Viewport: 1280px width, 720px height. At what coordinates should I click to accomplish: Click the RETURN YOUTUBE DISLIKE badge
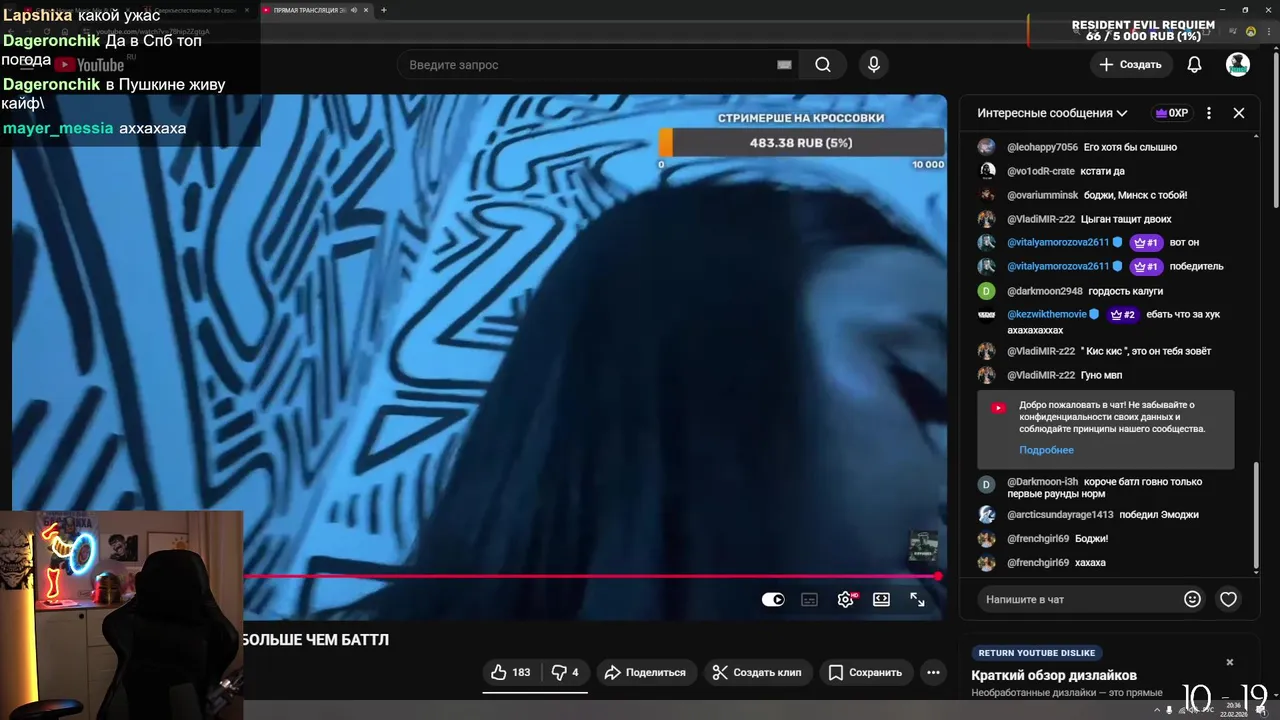coord(1037,653)
